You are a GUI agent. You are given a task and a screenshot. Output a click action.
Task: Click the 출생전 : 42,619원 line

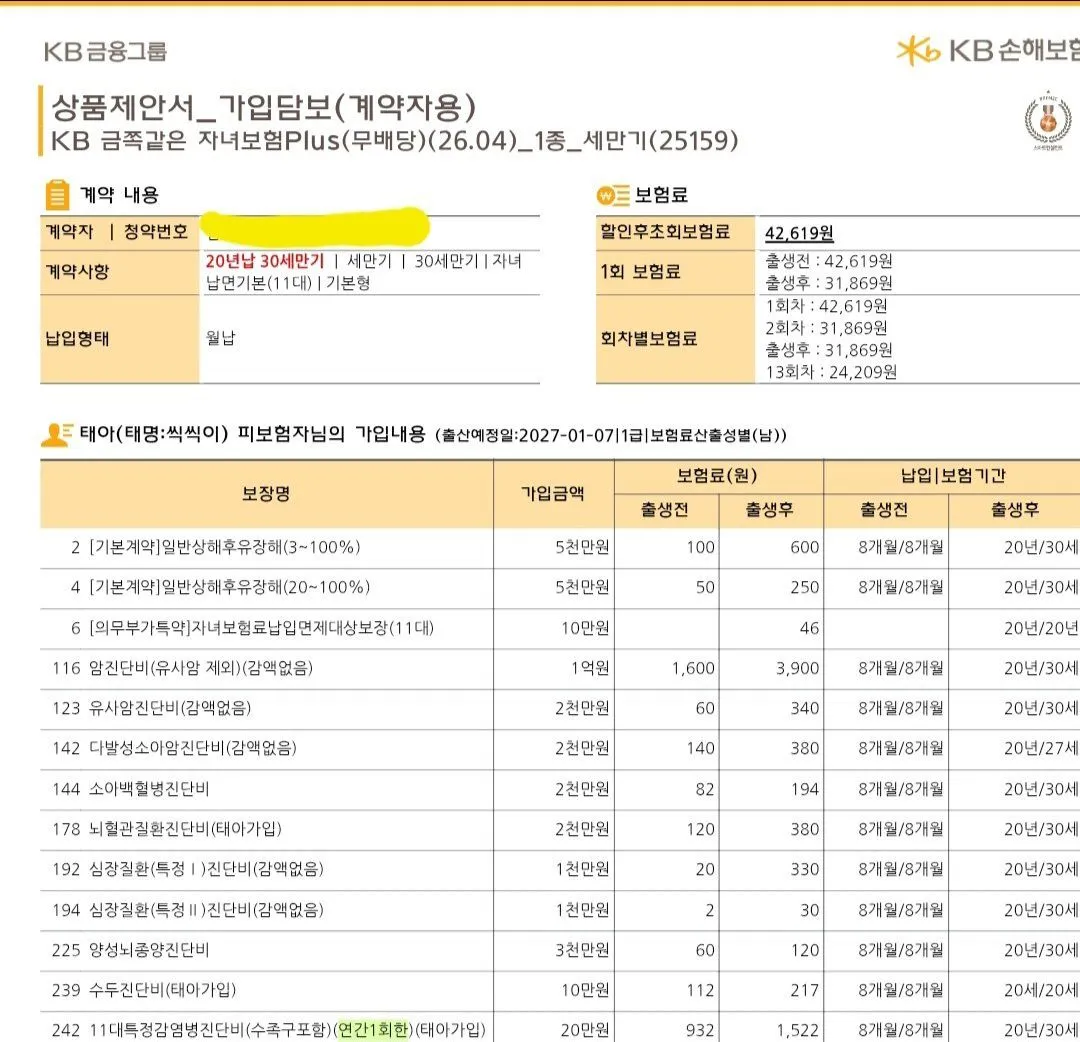coord(829,261)
